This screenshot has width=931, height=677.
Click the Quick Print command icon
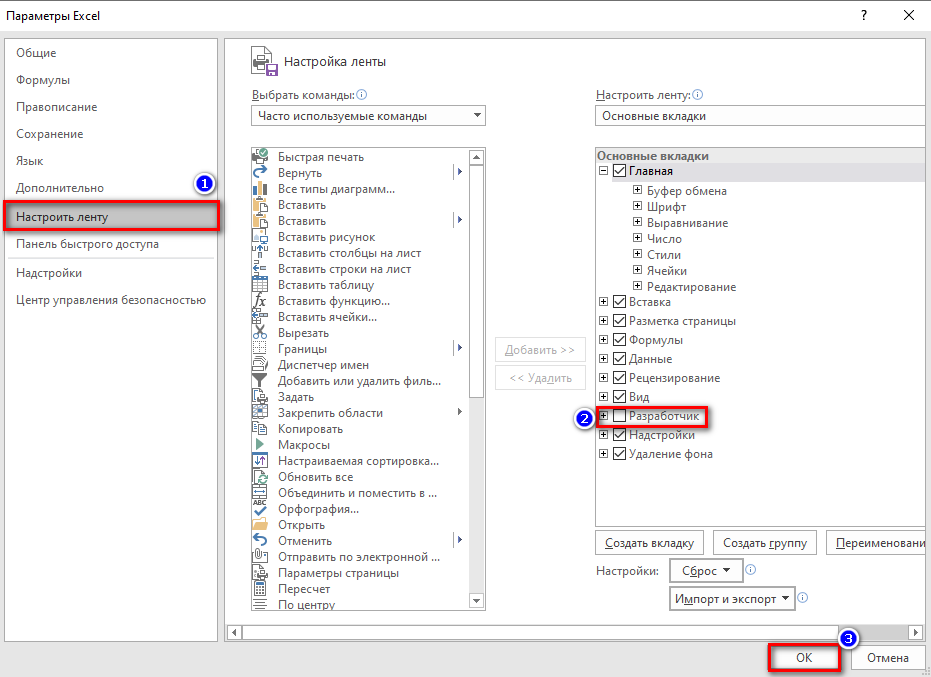(x=260, y=157)
